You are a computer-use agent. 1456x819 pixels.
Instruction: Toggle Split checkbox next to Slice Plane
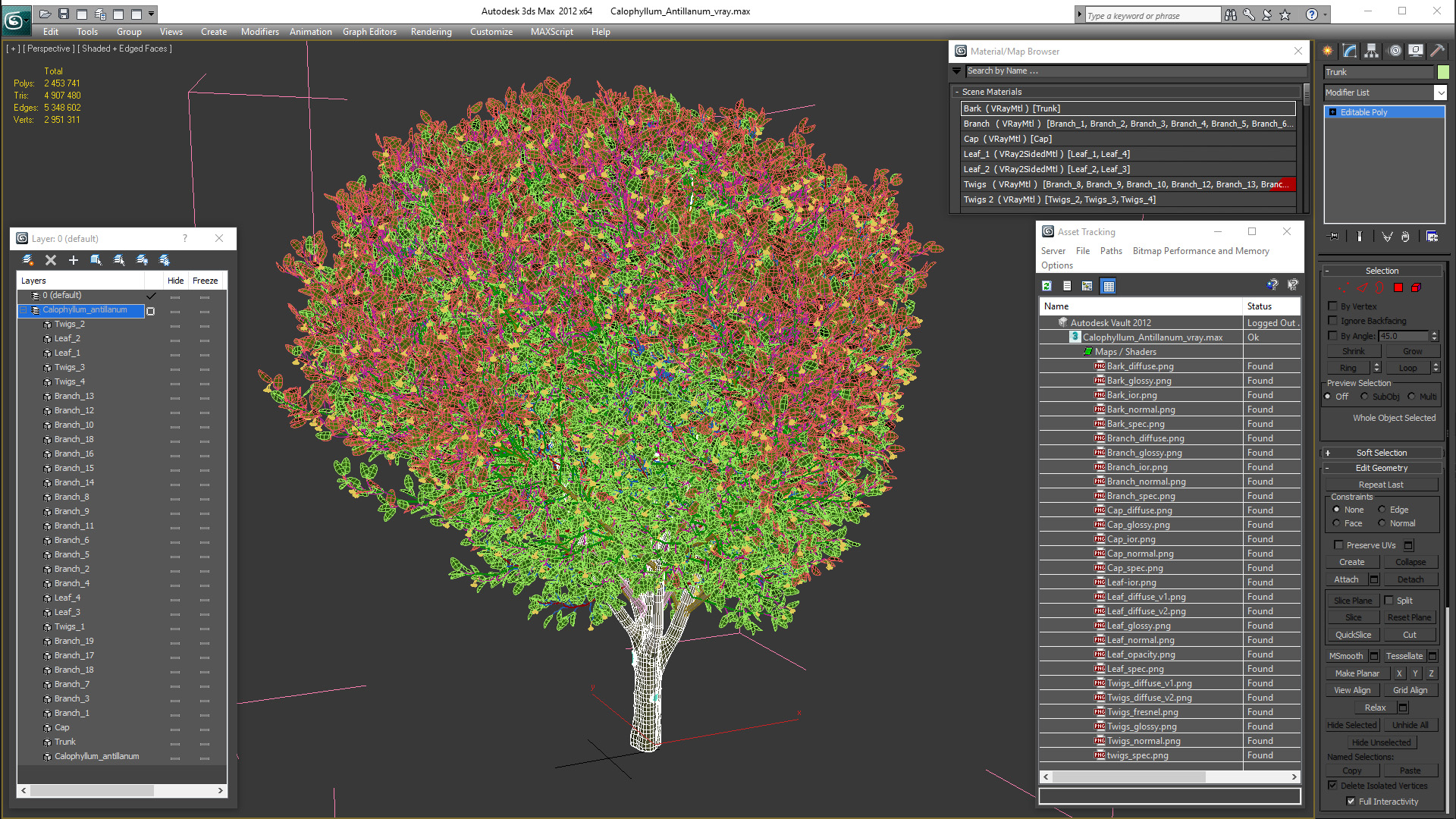tap(1389, 600)
